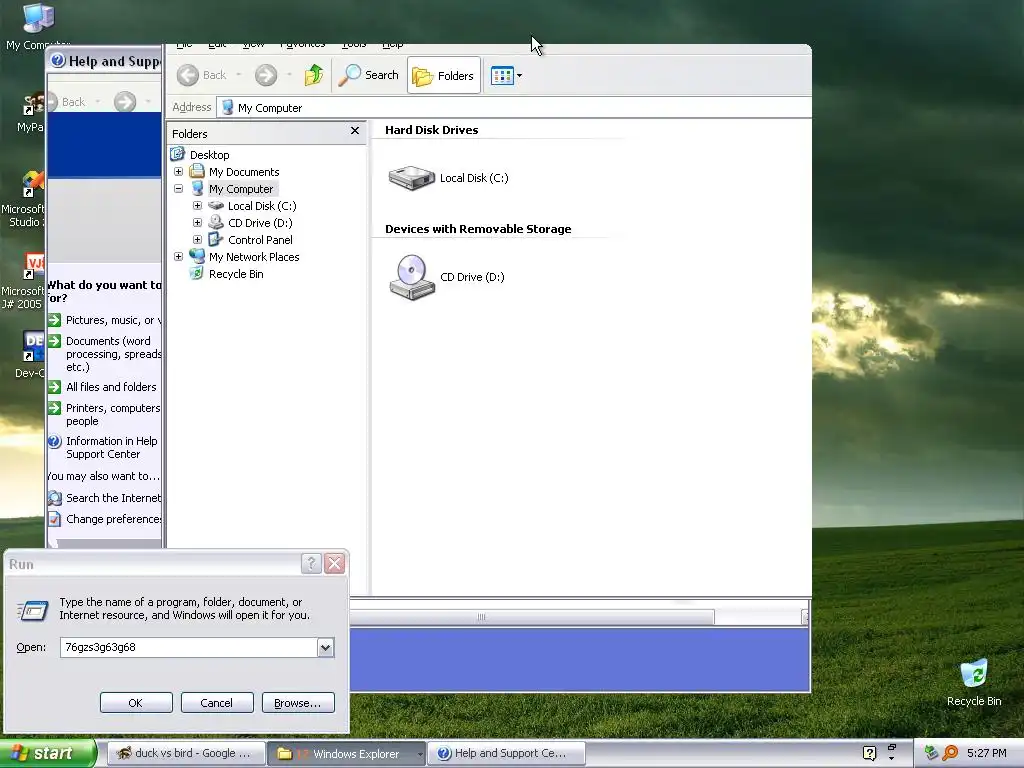This screenshot has height=768, width=1024.
Task: Expand CD Drive (D:) tree node
Action: (x=197, y=223)
